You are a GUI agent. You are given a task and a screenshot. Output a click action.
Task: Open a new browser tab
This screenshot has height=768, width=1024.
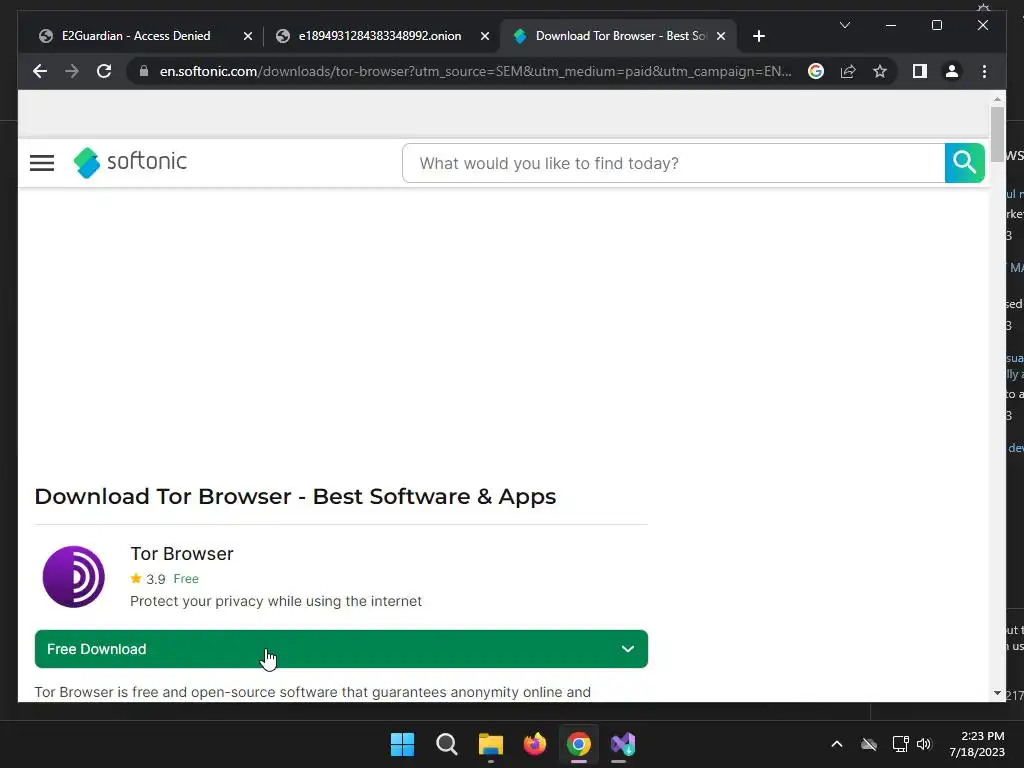coord(758,36)
